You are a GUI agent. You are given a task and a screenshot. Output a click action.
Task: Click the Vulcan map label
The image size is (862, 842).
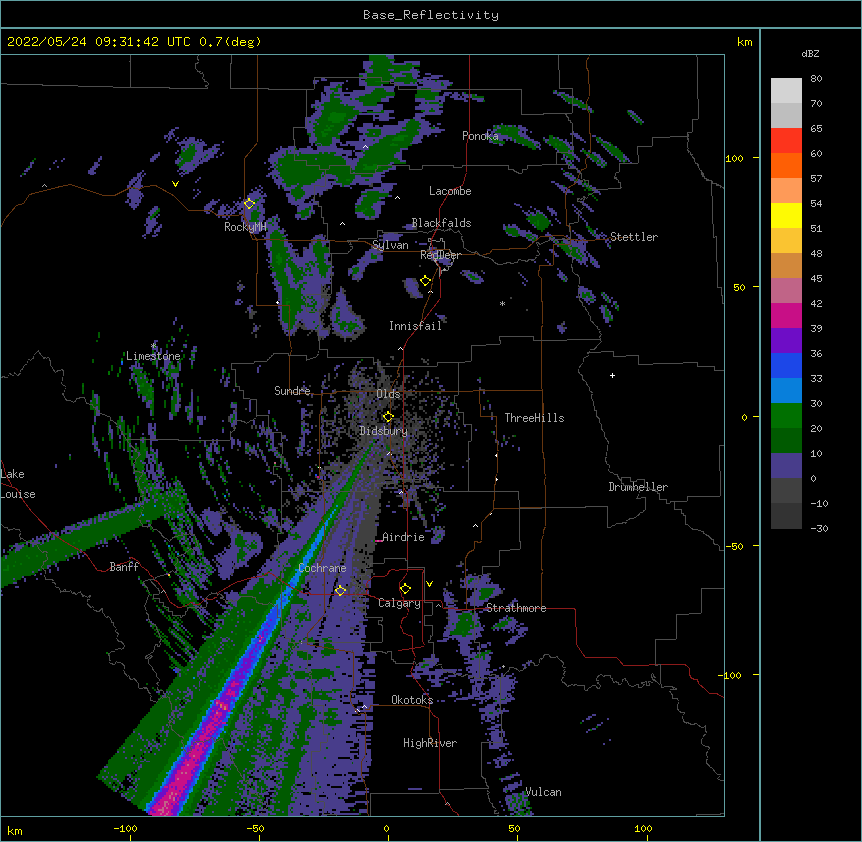click(543, 792)
